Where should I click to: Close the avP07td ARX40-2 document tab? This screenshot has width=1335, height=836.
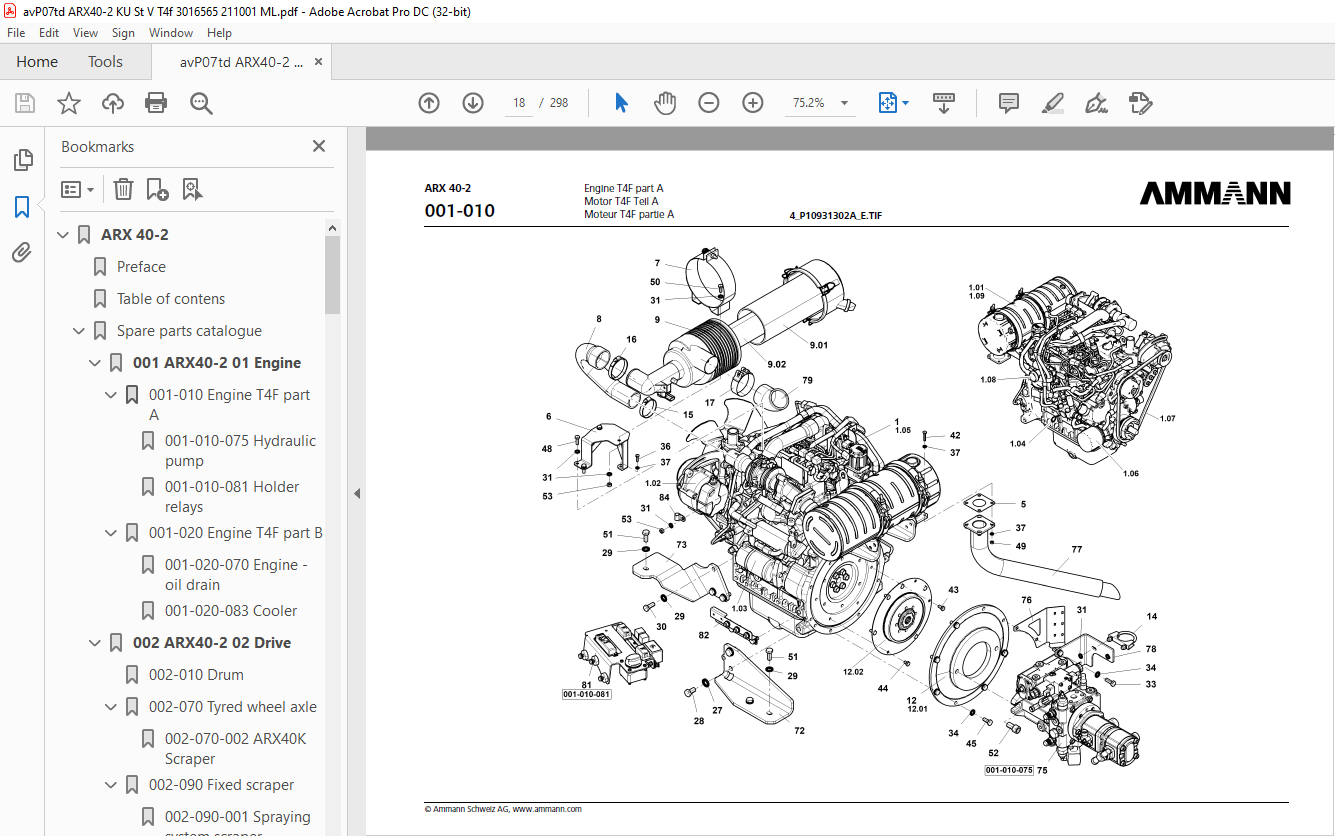[318, 62]
